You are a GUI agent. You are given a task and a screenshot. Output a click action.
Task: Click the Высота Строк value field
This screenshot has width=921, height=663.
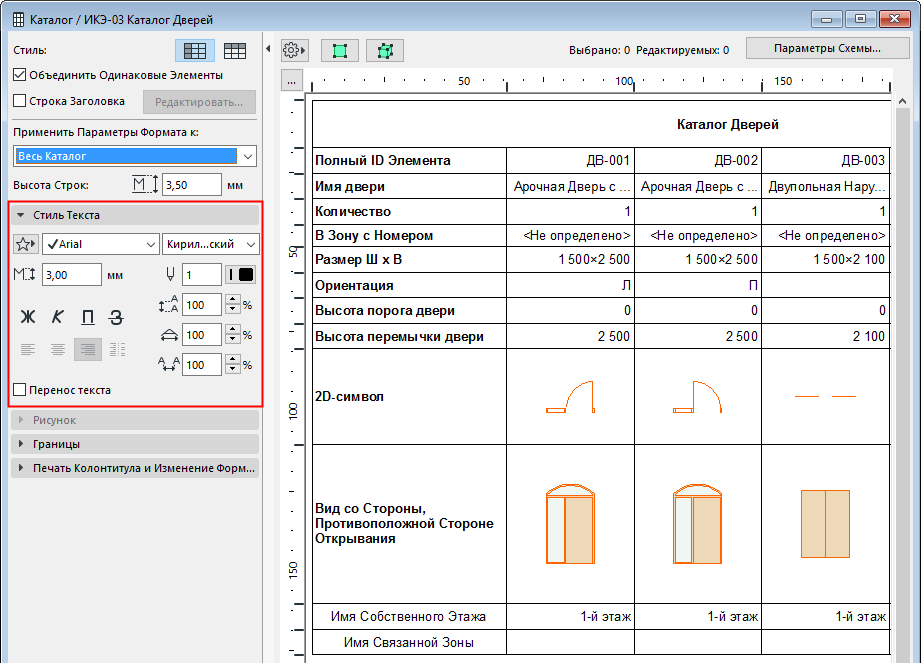click(190, 185)
